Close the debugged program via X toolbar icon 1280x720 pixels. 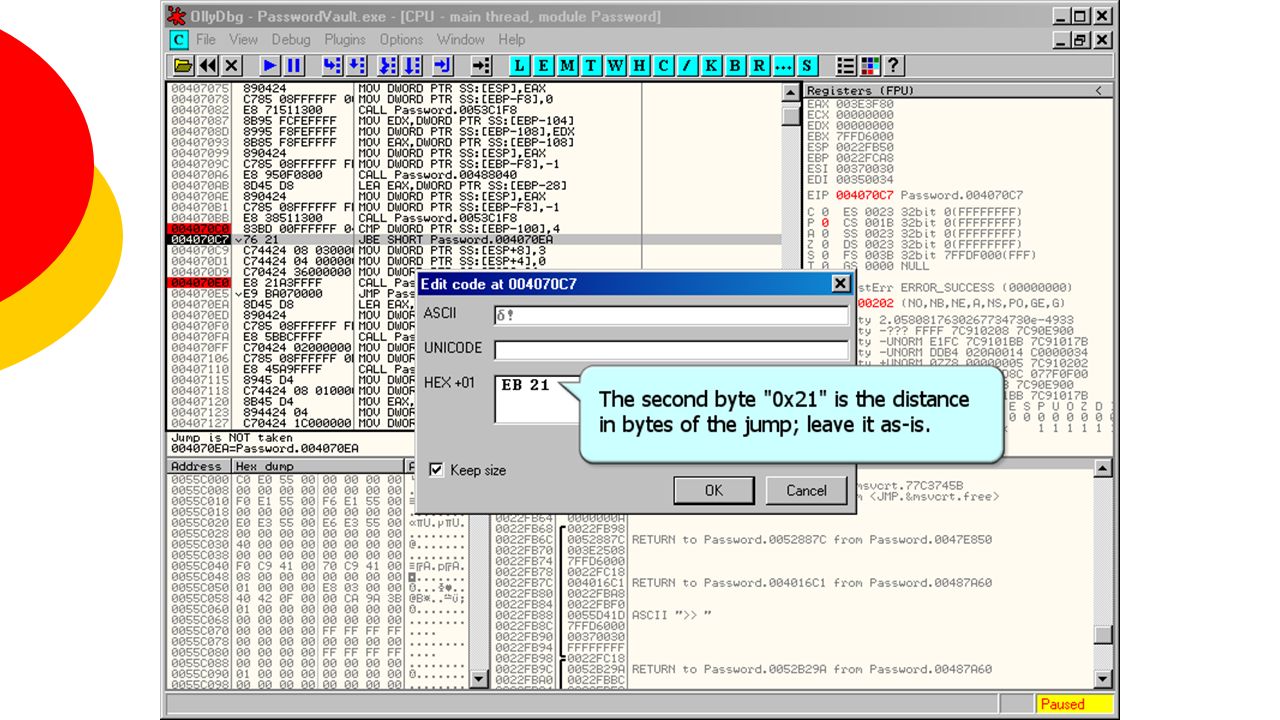tap(231, 66)
